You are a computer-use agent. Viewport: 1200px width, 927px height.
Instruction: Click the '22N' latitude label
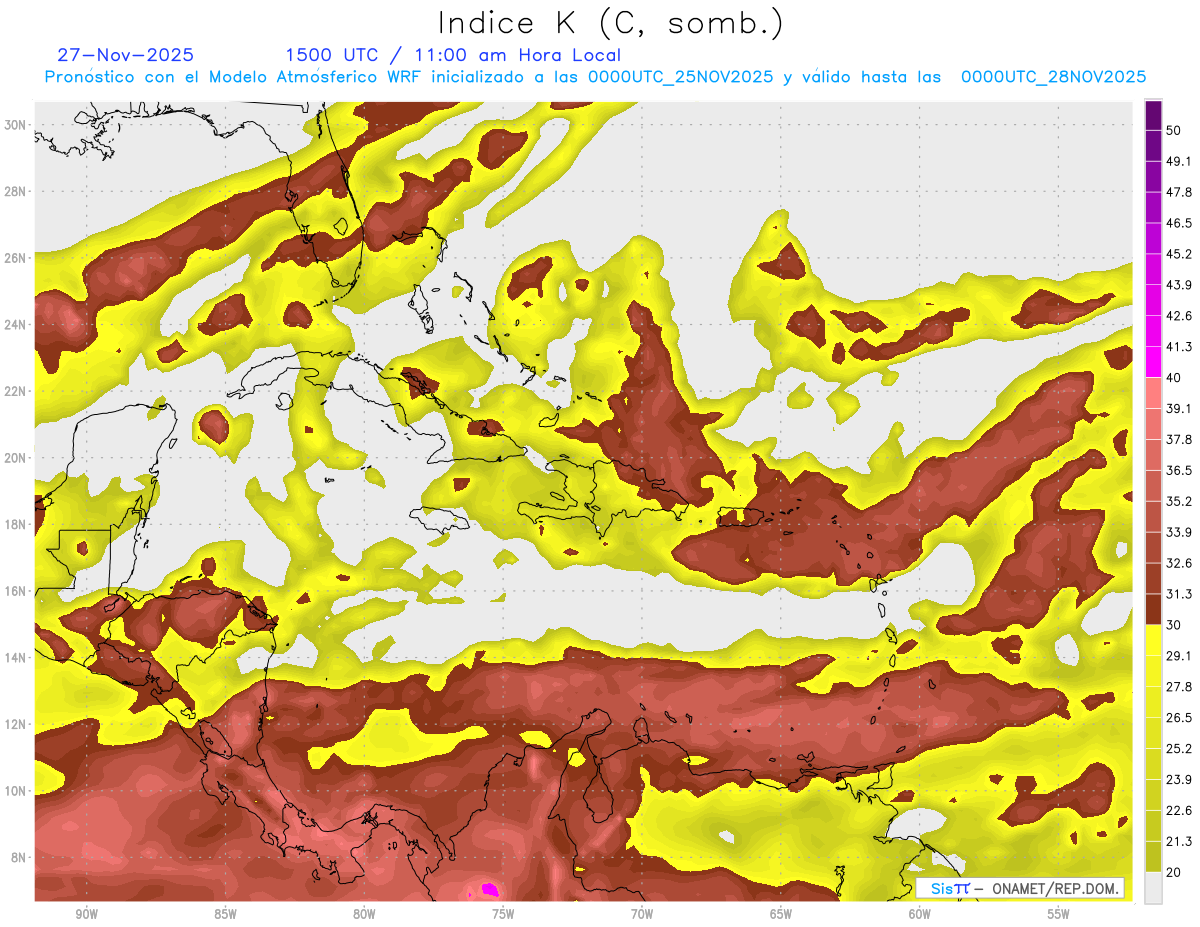[x=15, y=391]
